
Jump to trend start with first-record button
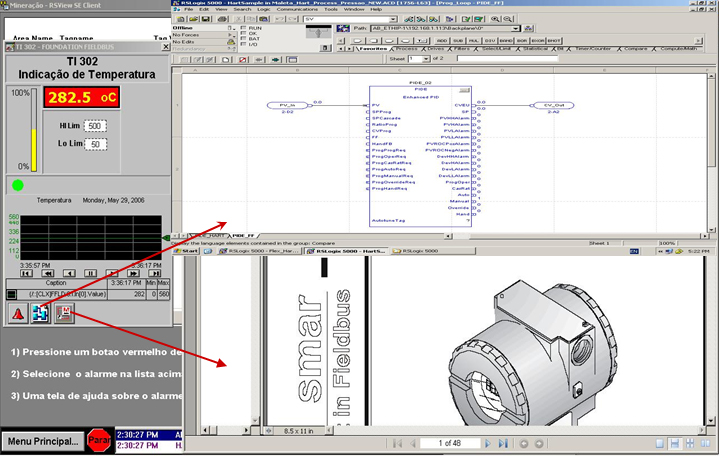26,273
